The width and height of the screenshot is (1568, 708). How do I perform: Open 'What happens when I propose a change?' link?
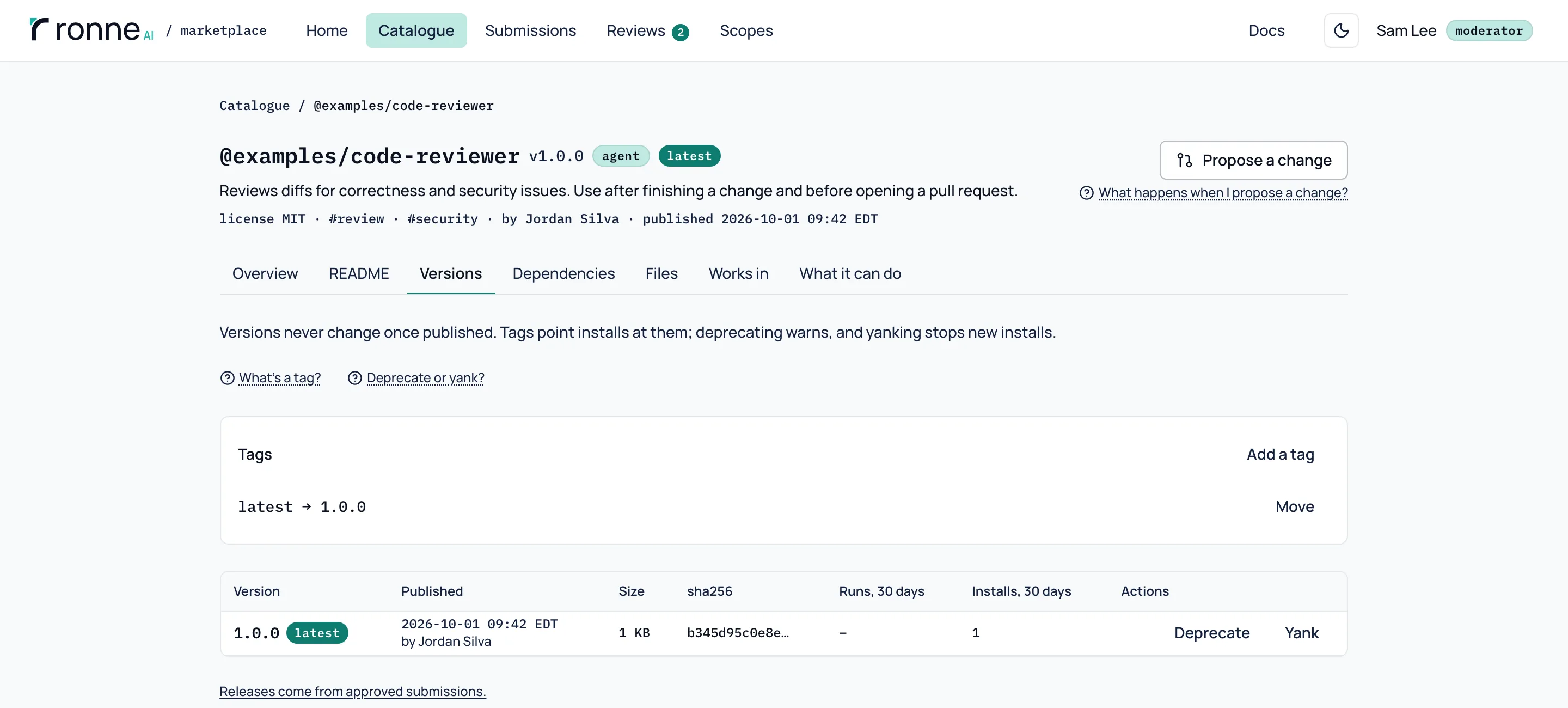point(1223,193)
